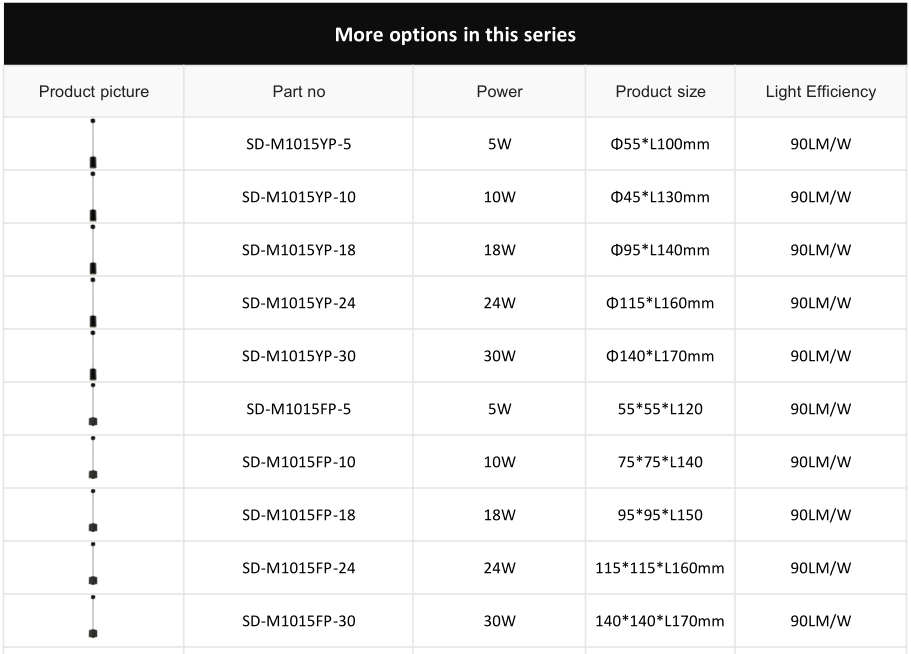Click the SD-M1015YP-30 lamp image
The image size is (911, 654).
tap(93, 355)
